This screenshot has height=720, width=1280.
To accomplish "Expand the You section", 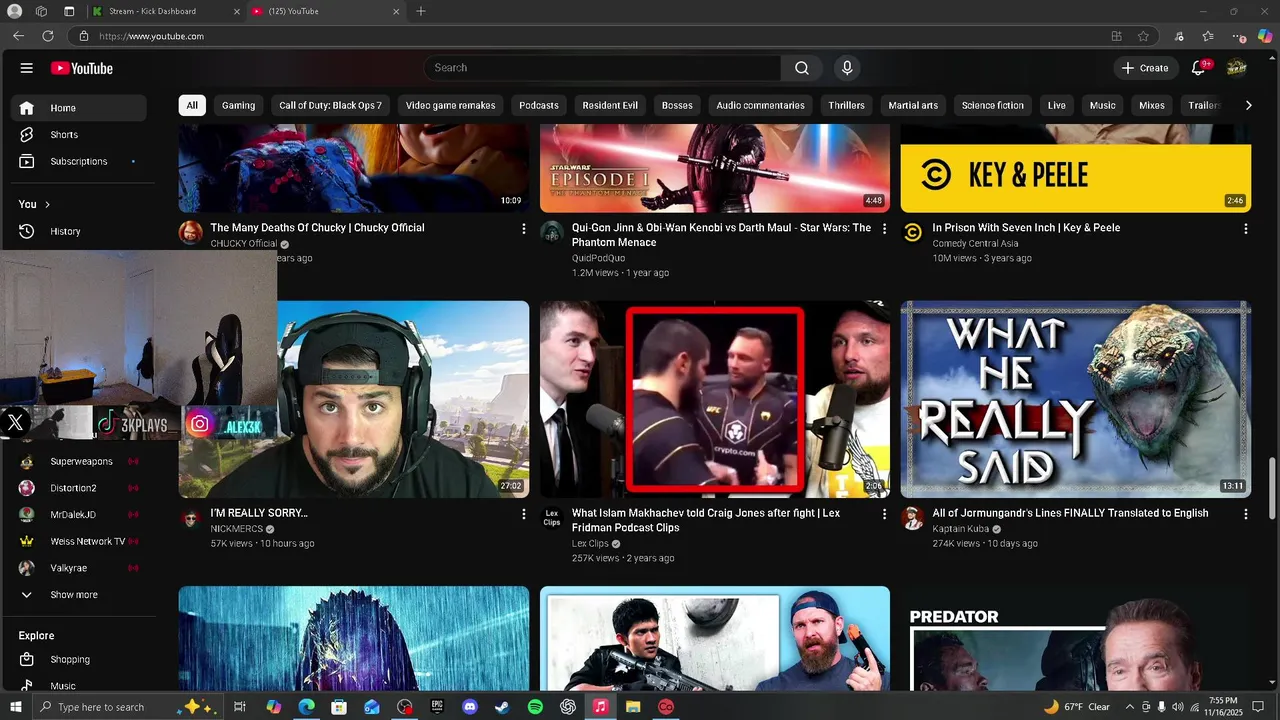I will coord(34,204).
